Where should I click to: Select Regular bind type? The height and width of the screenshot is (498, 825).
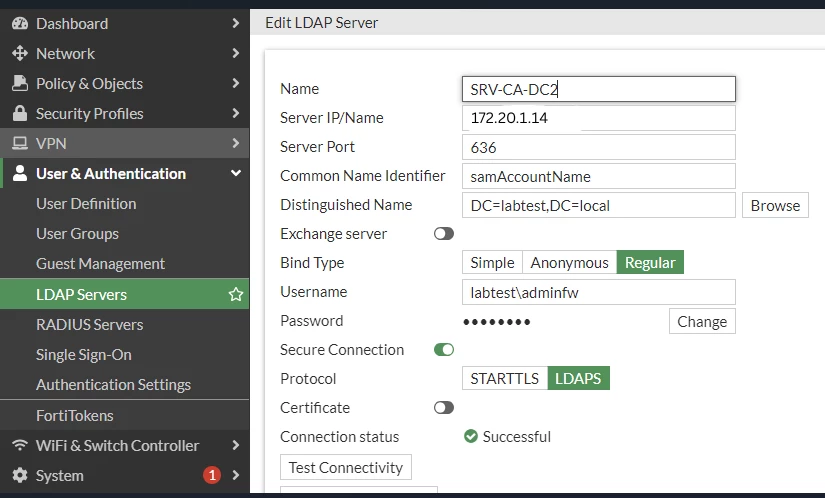click(650, 262)
